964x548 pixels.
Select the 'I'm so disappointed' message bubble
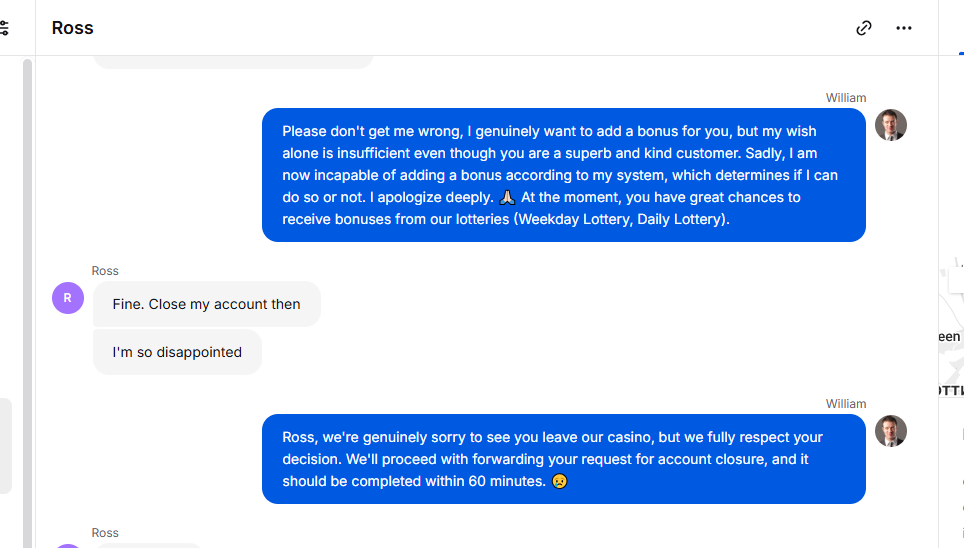177,352
